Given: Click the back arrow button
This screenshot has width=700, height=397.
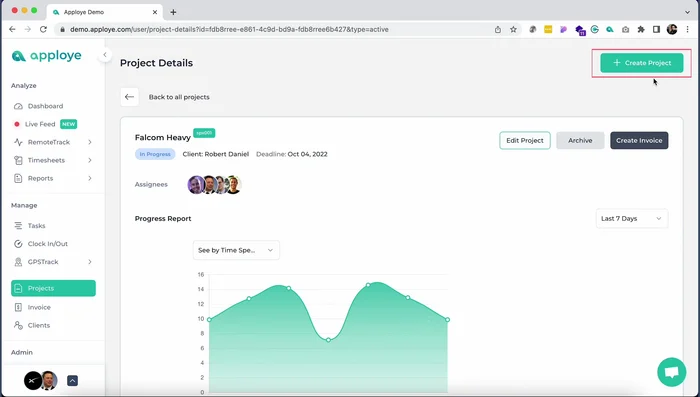Looking at the screenshot, I should [x=129, y=97].
